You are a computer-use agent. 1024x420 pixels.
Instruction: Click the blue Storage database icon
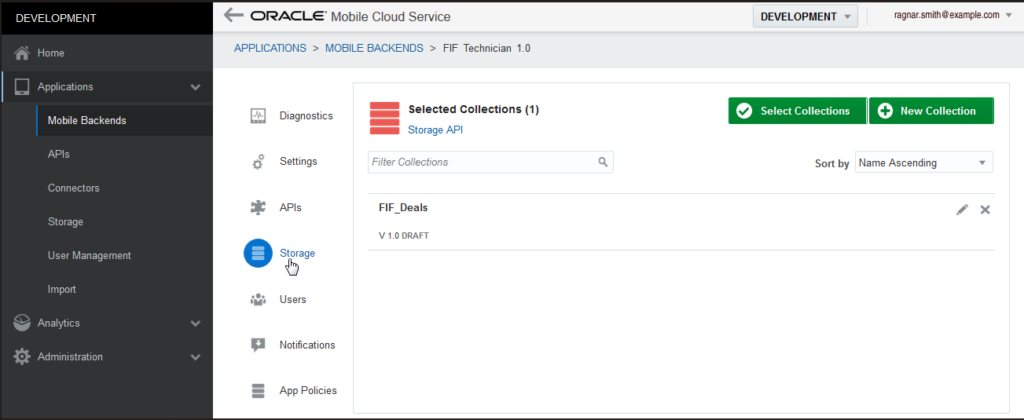click(258, 253)
